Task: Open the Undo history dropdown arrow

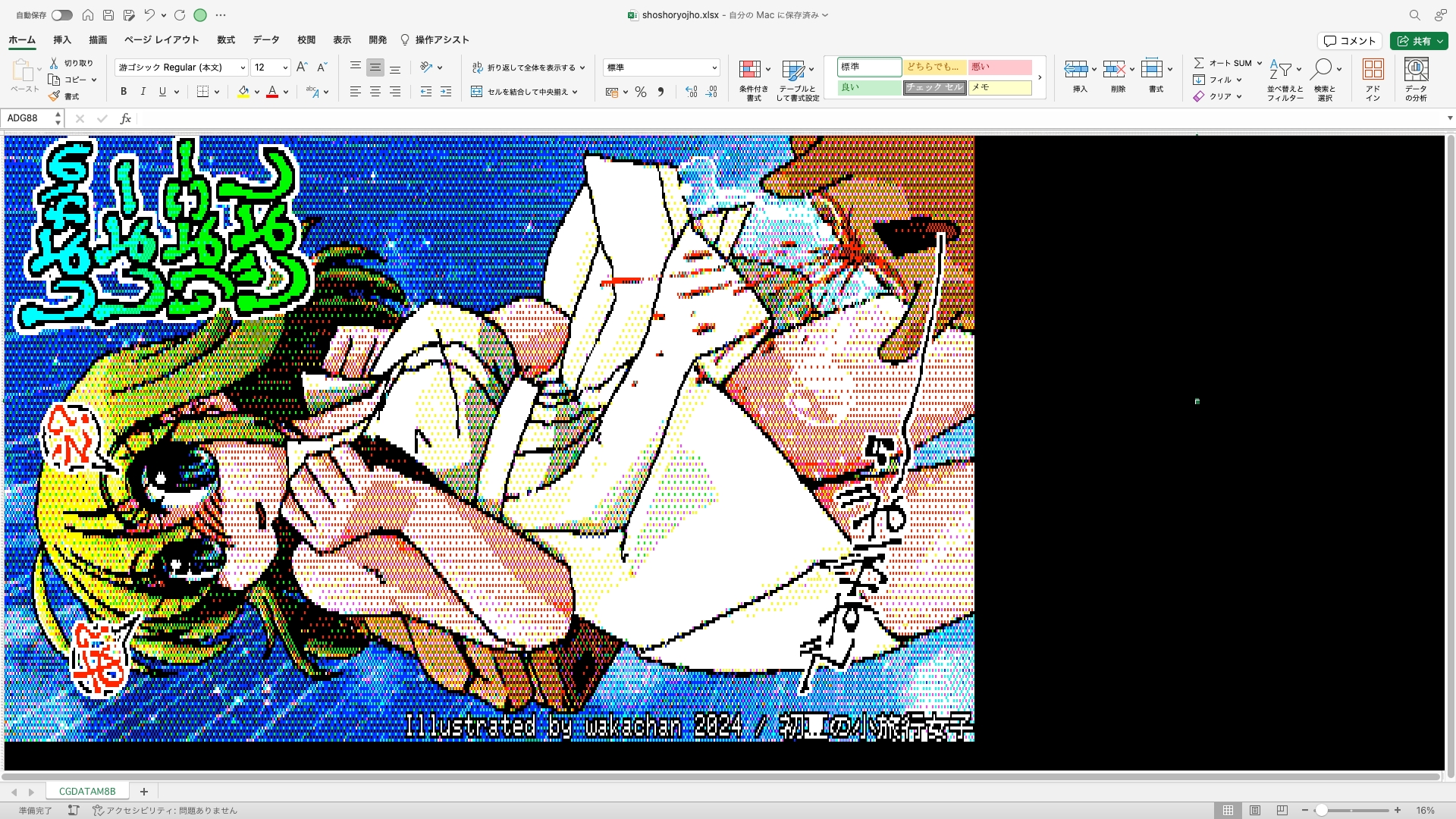Action: [164, 15]
